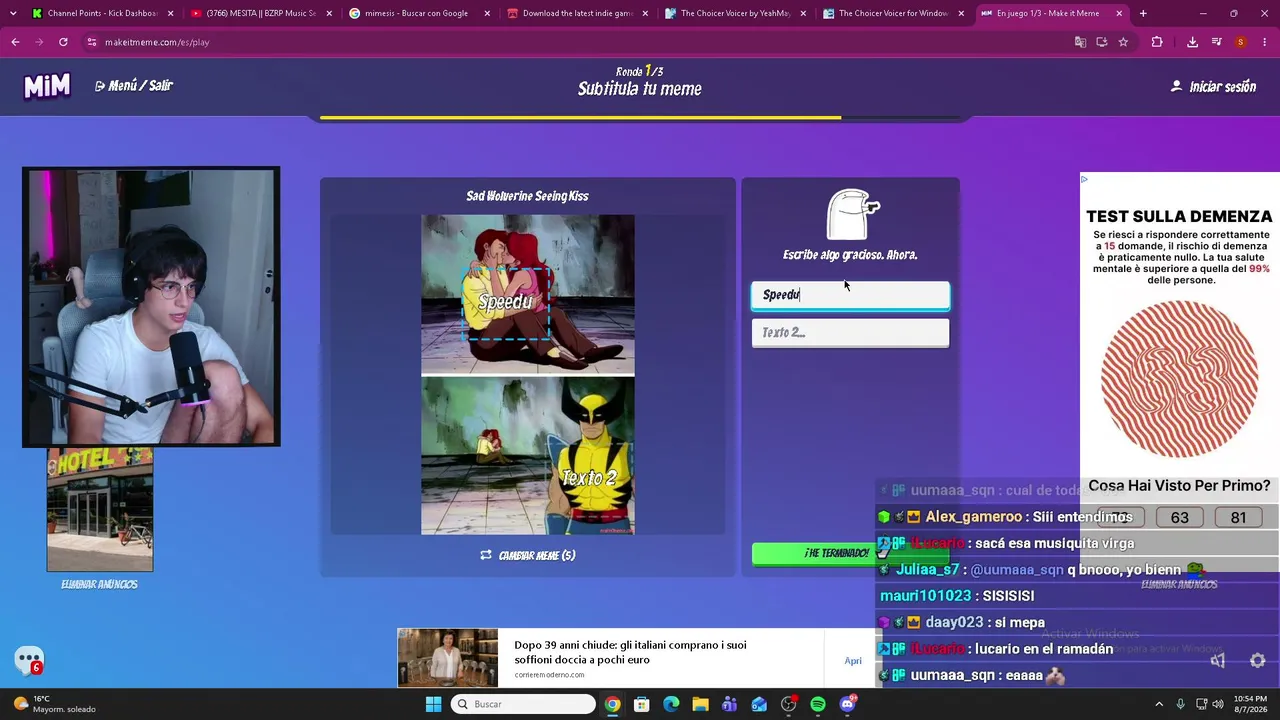Screen dimensions: 1280x720
Task: Switch to mimesis - Buscar con Google tab
Action: [x=420, y=14]
